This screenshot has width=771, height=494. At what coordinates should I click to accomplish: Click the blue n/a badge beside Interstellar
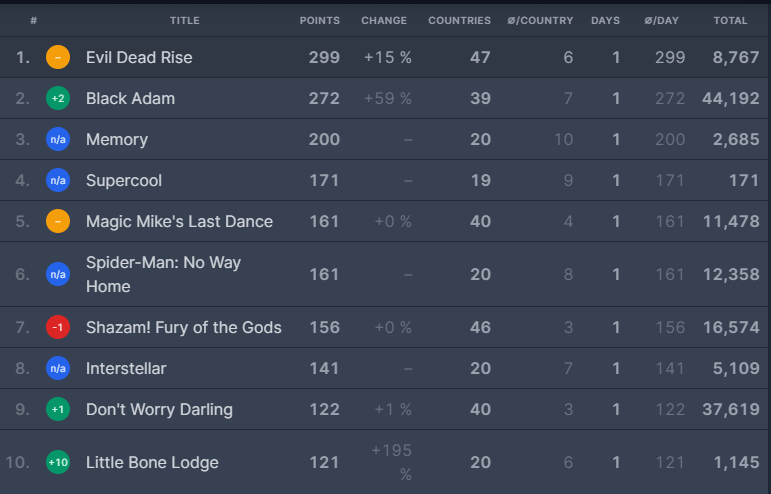pos(58,368)
